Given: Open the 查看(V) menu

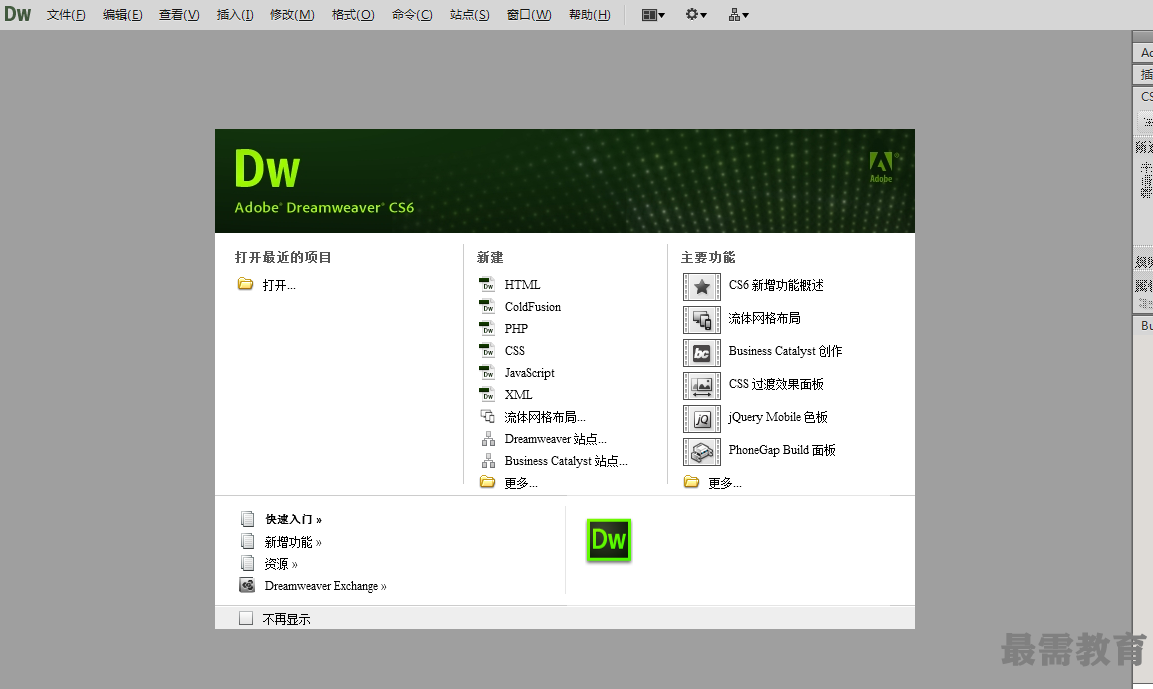Looking at the screenshot, I should tap(179, 15).
